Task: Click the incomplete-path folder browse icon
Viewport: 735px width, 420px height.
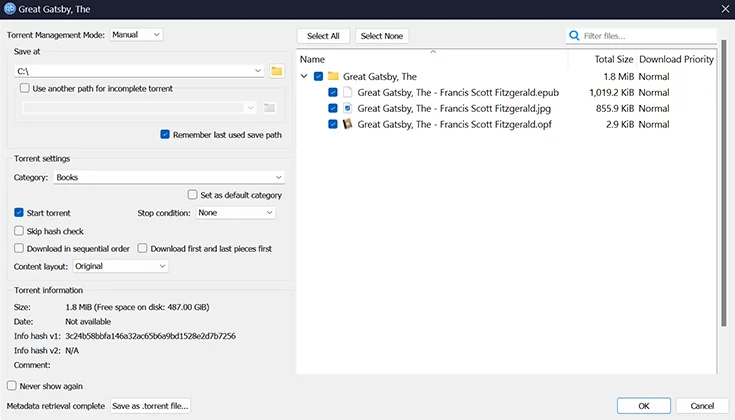Action: click(x=269, y=108)
